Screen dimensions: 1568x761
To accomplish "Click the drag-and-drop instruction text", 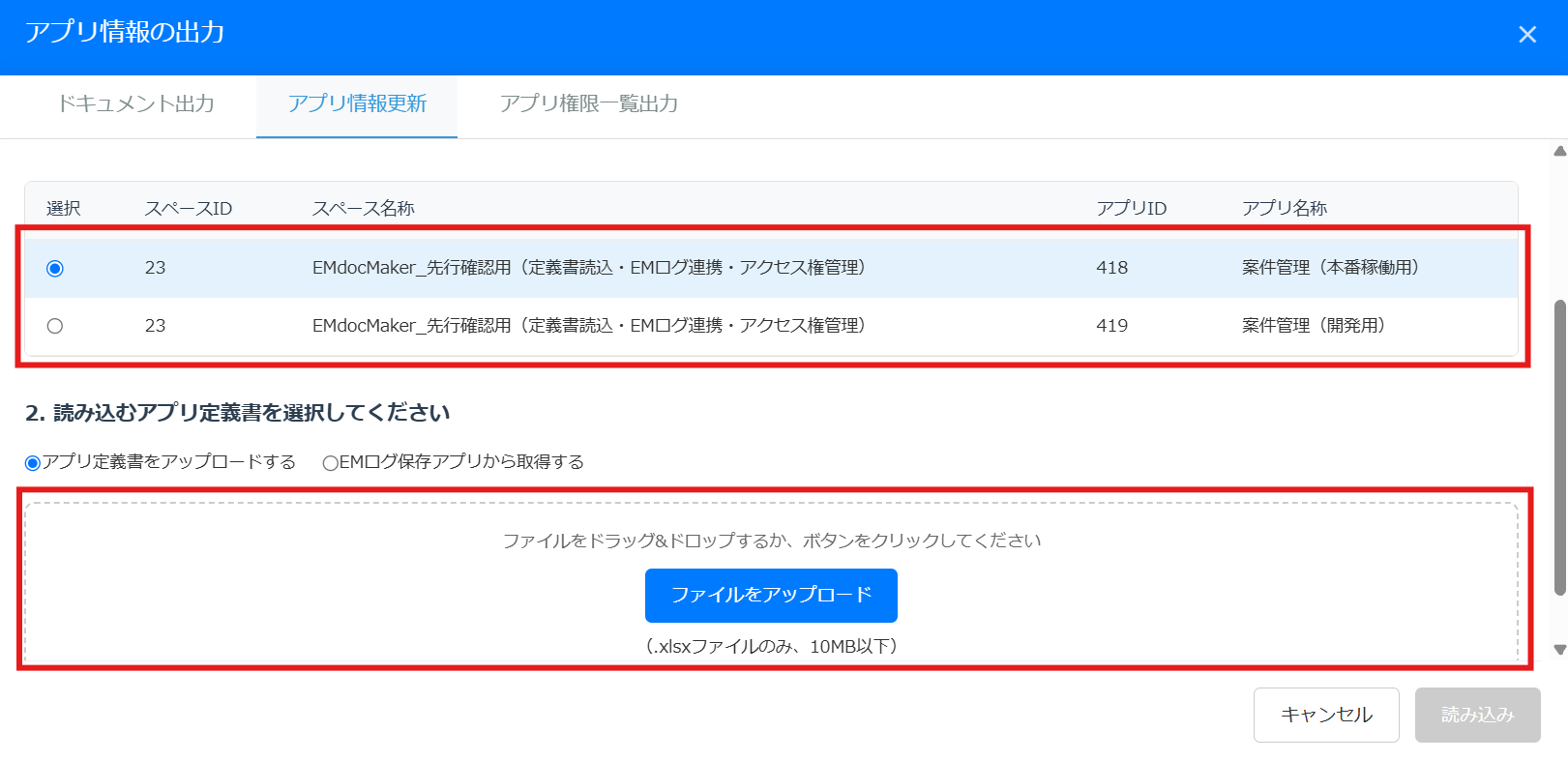I will coord(771,541).
